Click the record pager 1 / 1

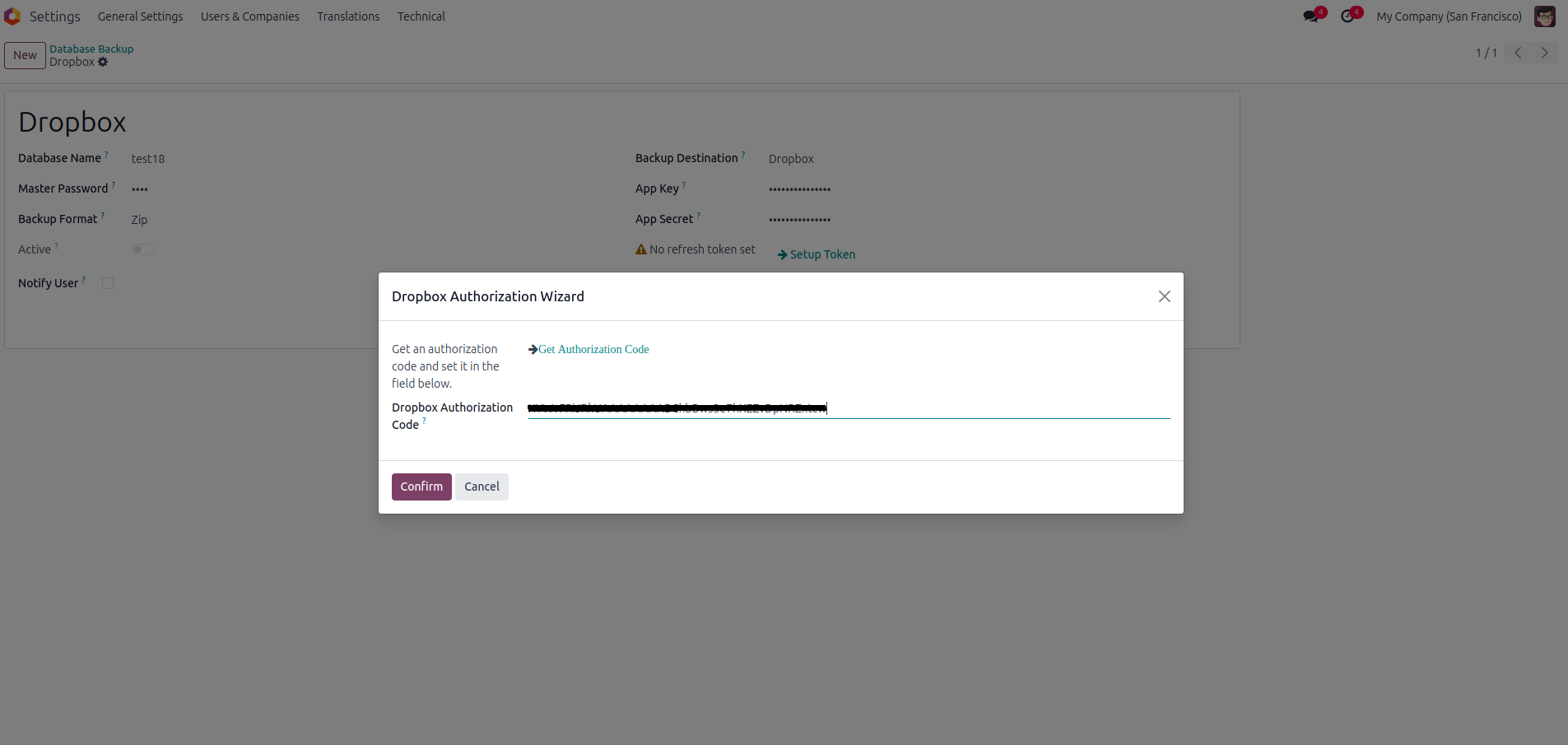tap(1486, 53)
